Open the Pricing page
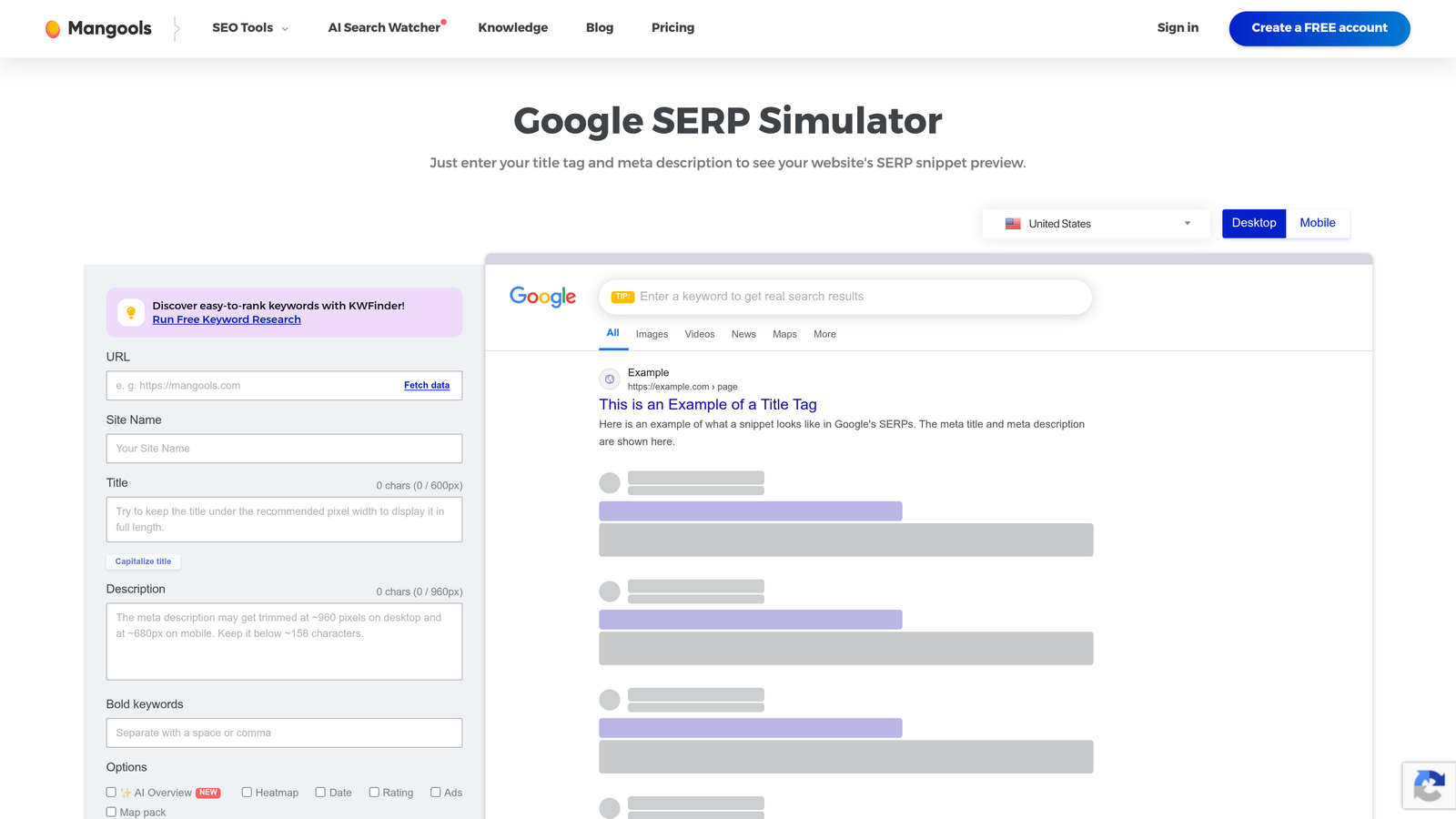Image resolution: width=1456 pixels, height=819 pixels. click(x=672, y=28)
